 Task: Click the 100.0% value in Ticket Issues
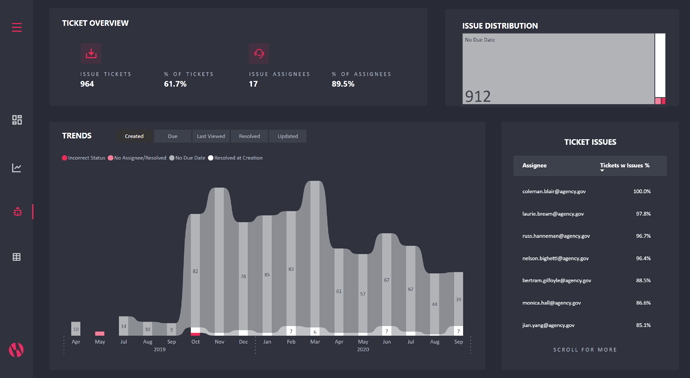[x=642, y=191]
